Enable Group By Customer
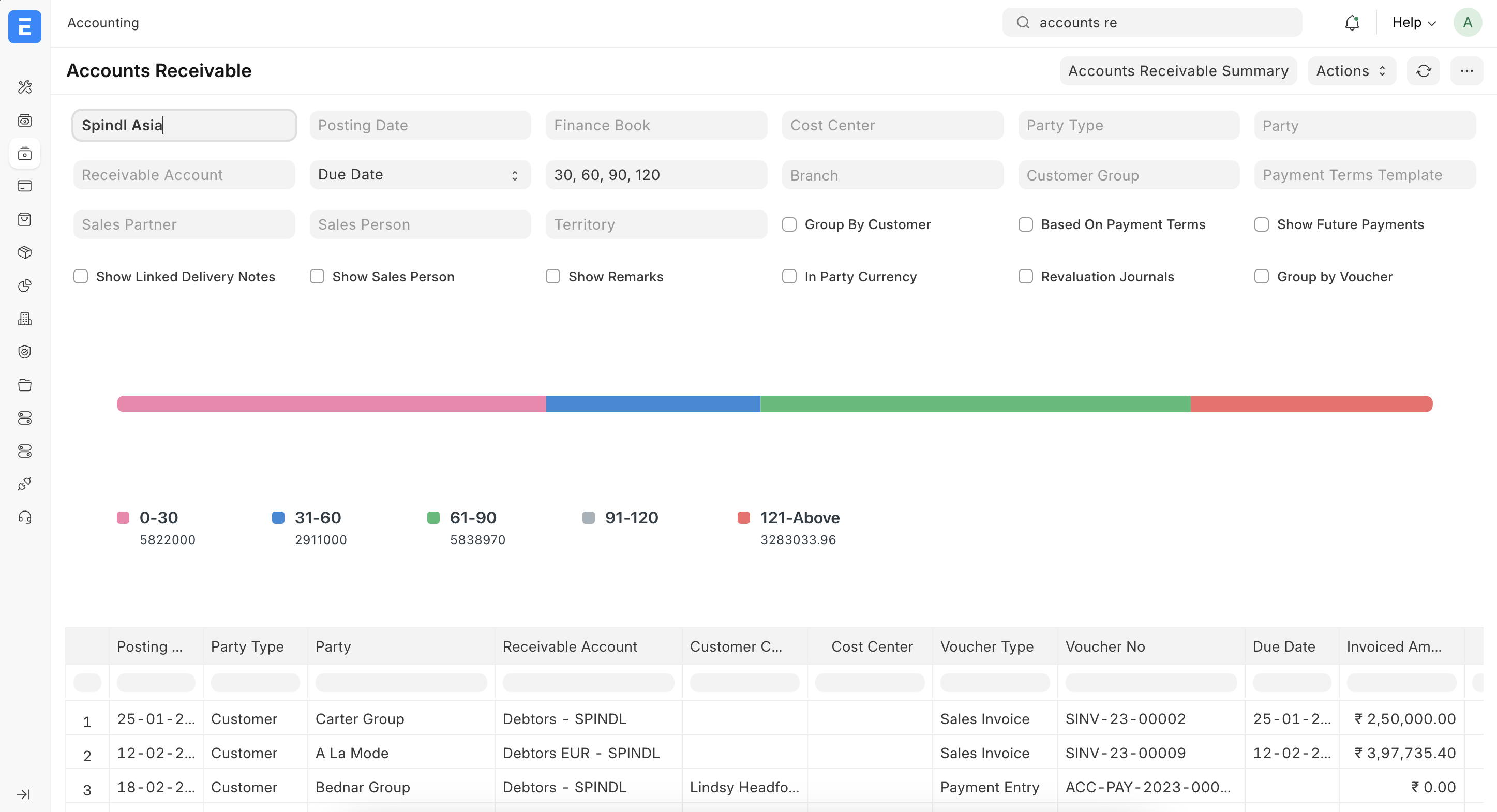Screen dimensions: 1497x812 (789, 224)
